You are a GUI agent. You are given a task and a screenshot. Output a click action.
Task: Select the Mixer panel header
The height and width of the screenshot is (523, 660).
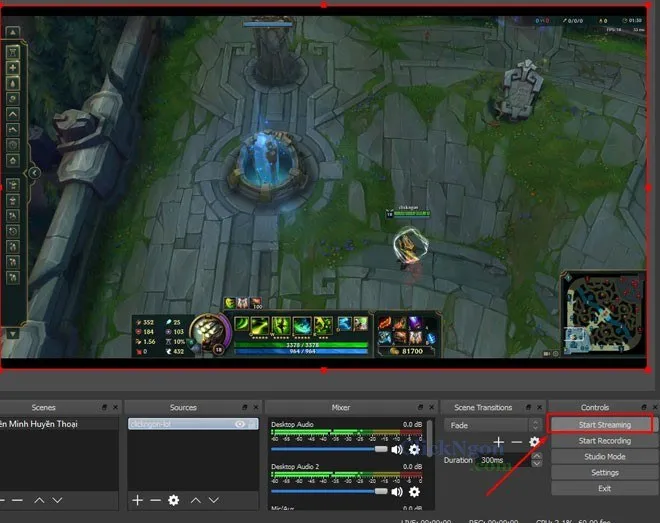click(x=341, y=407)
